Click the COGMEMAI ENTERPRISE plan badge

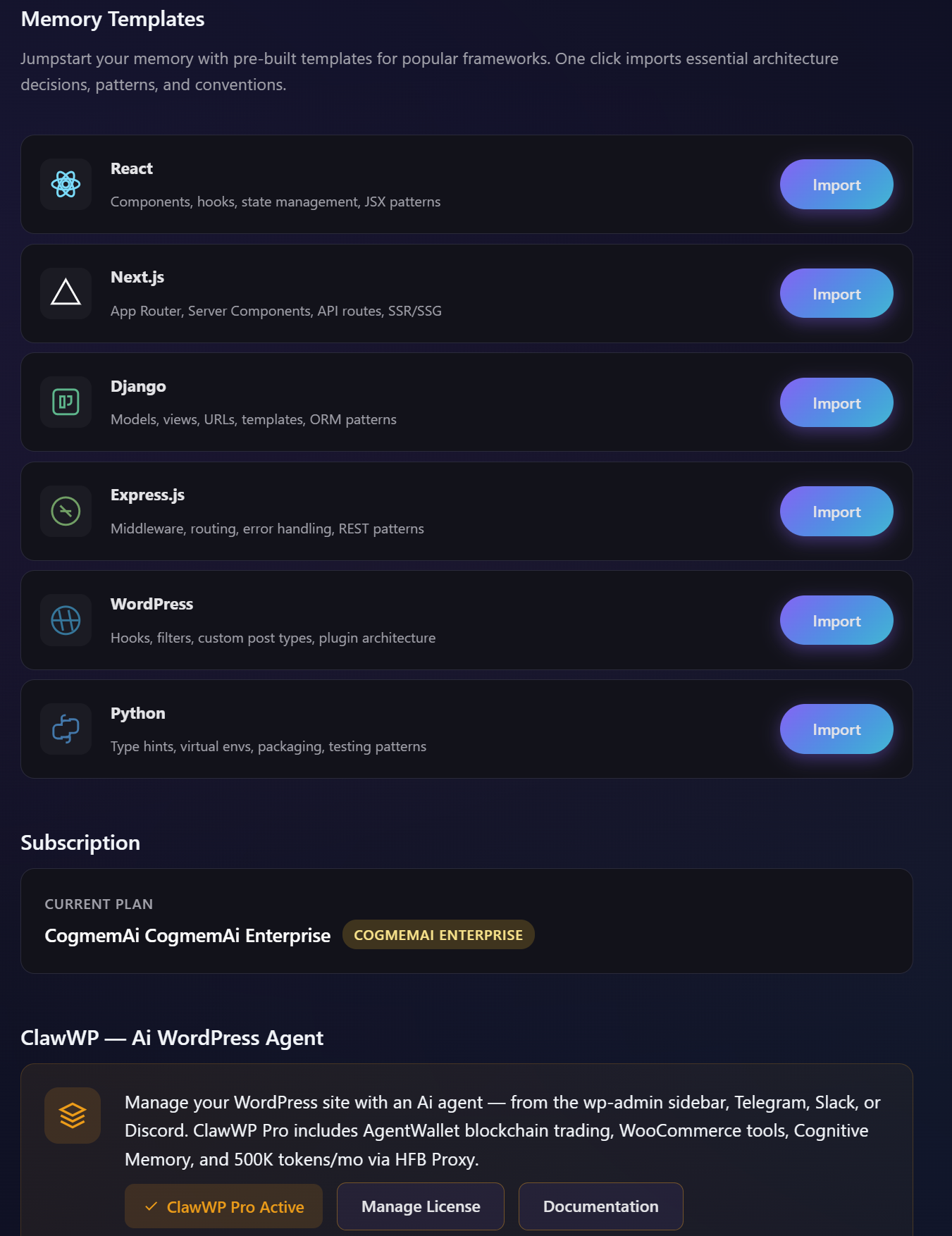(438, 935)
